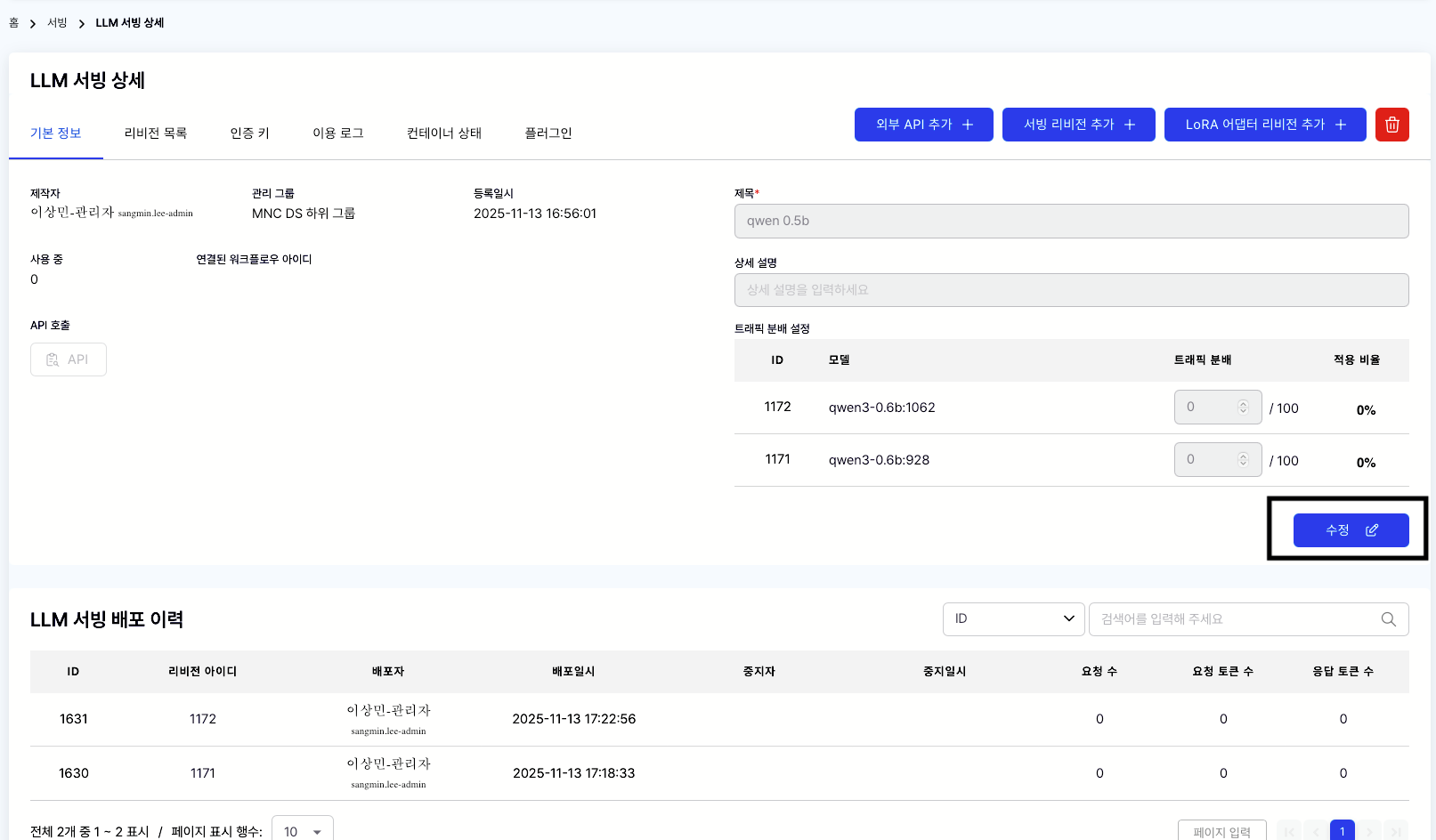The width and height of the screenshot is (1436, 840).
Task: Click the deployment history search field
Action: coord(1233,619)
